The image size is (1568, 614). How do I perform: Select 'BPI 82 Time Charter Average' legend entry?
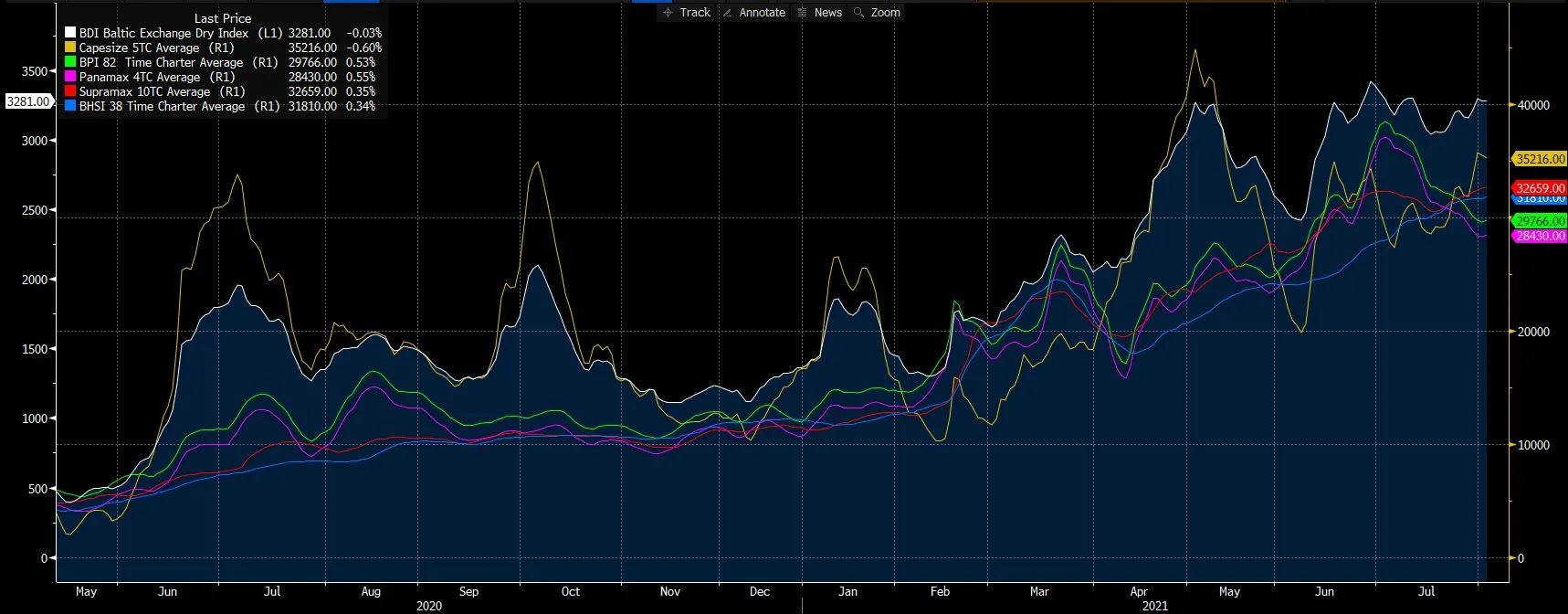(x=162, y=62)
